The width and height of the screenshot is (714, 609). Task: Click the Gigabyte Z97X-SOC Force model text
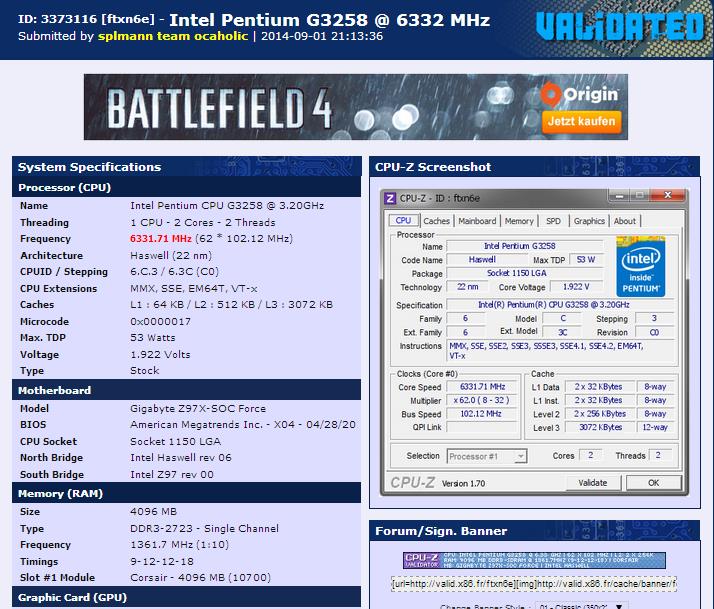tap(198, 409)
